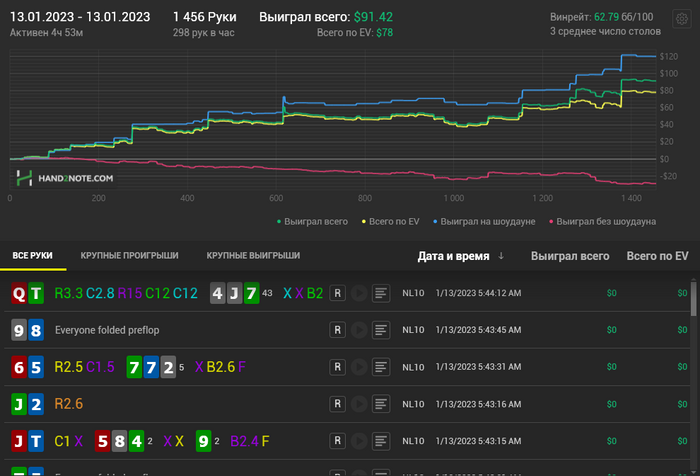Click the timestamp 1/13/2023 5:43:45 AM
Image resolution: width=700 pixels, height=476 pixels.
[479, 330]
